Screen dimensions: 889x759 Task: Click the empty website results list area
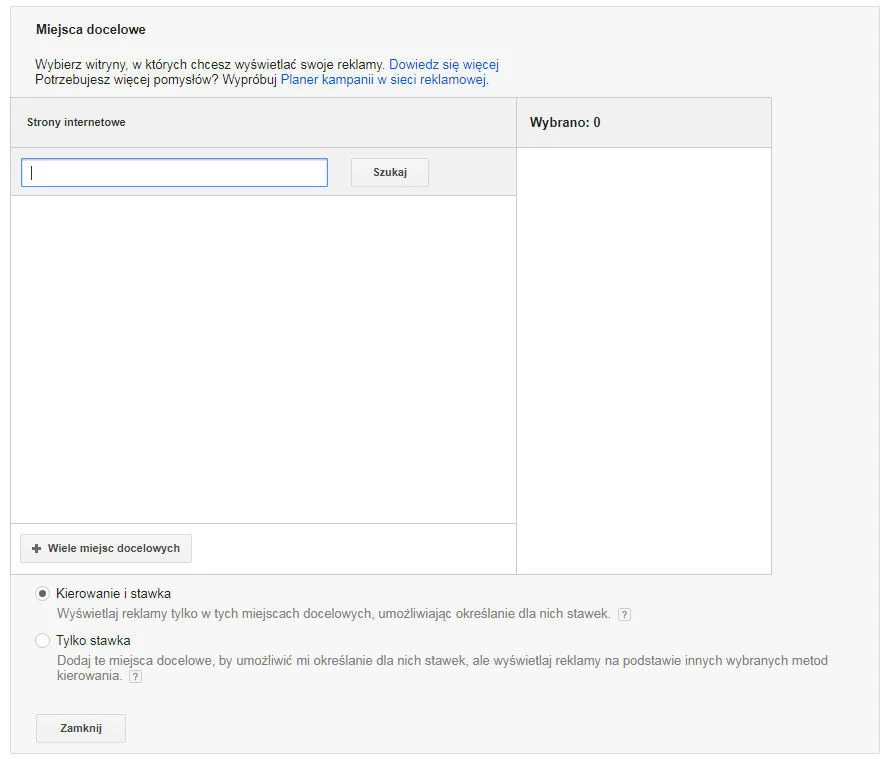point(263,358)
